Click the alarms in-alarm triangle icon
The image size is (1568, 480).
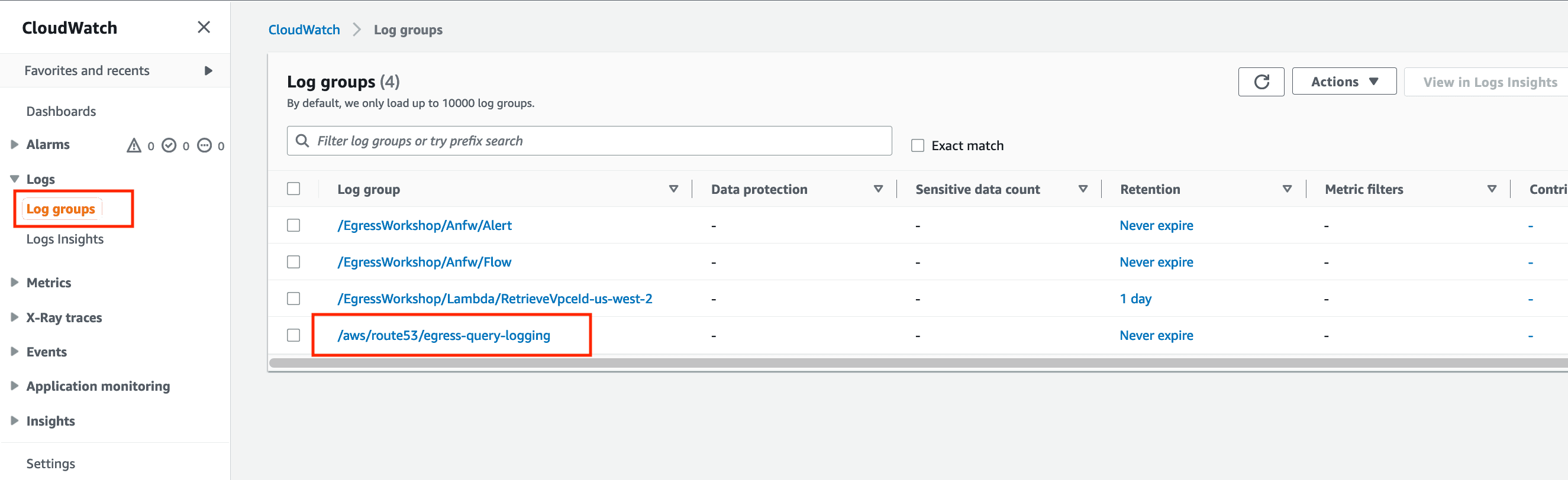(134, 145)
